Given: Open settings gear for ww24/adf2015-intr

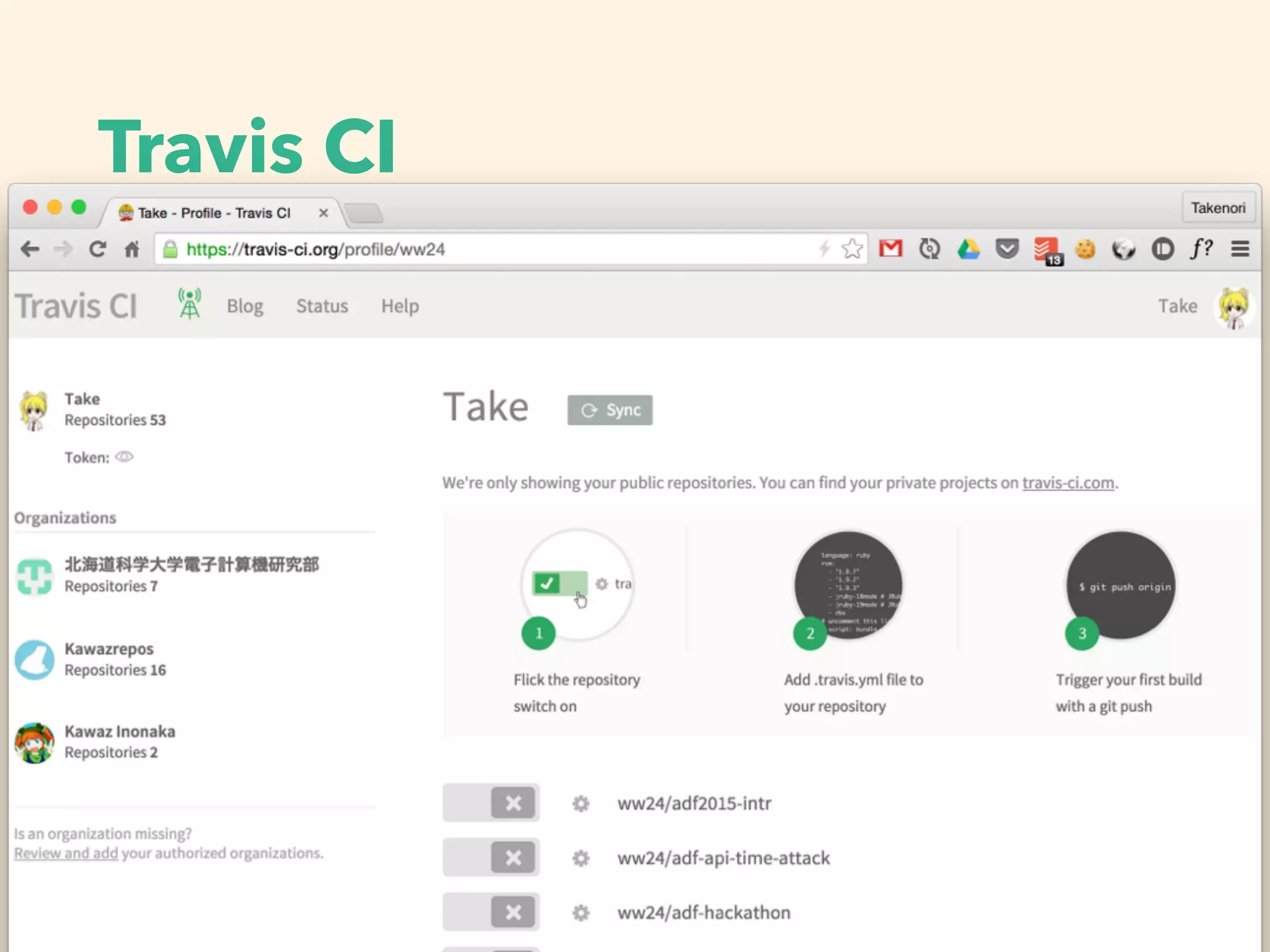Looking at the screenshot, I should tap(580, 804).
